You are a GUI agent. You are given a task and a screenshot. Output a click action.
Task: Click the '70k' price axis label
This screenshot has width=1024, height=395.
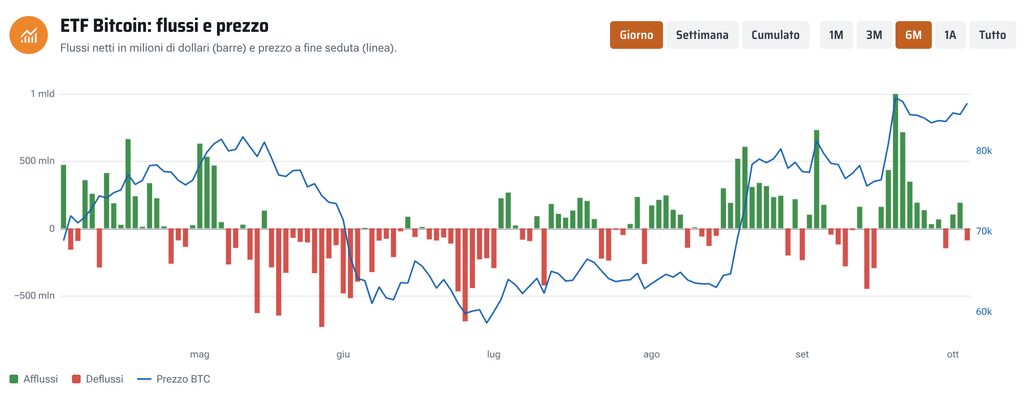[984, 231]
